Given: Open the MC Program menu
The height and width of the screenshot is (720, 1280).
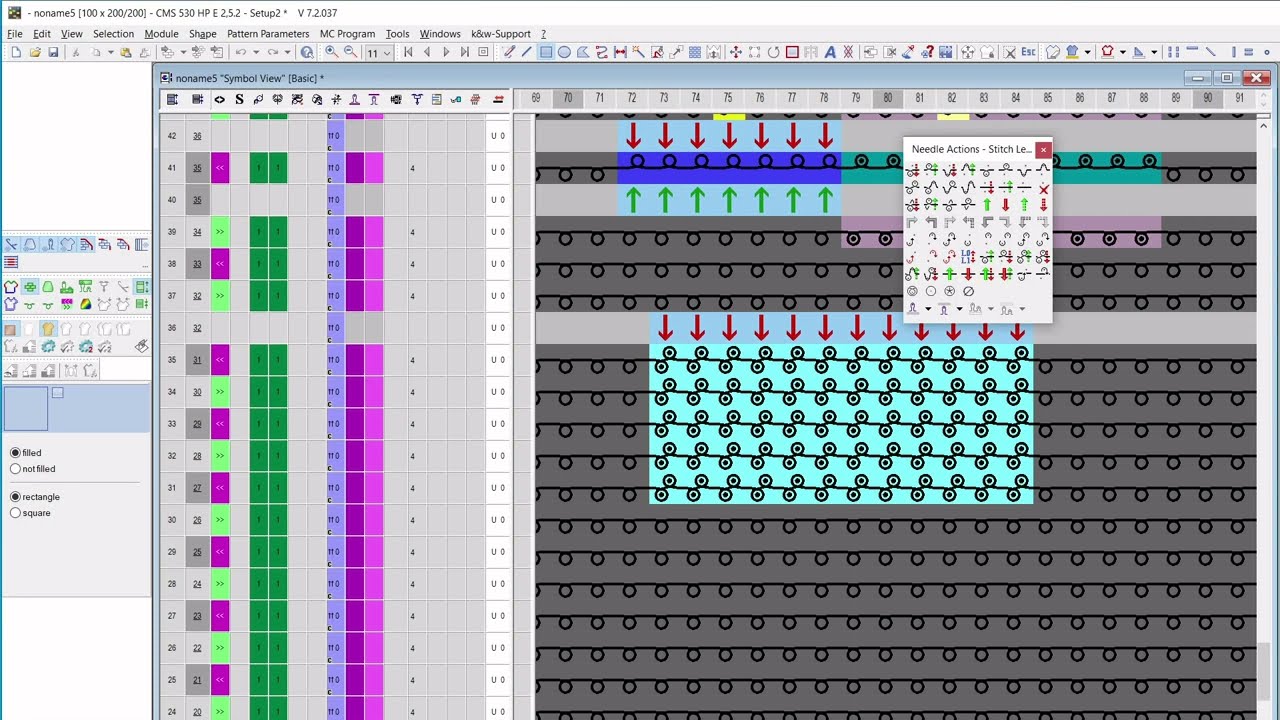Looking at the screenshot, I should pos(347,33).
